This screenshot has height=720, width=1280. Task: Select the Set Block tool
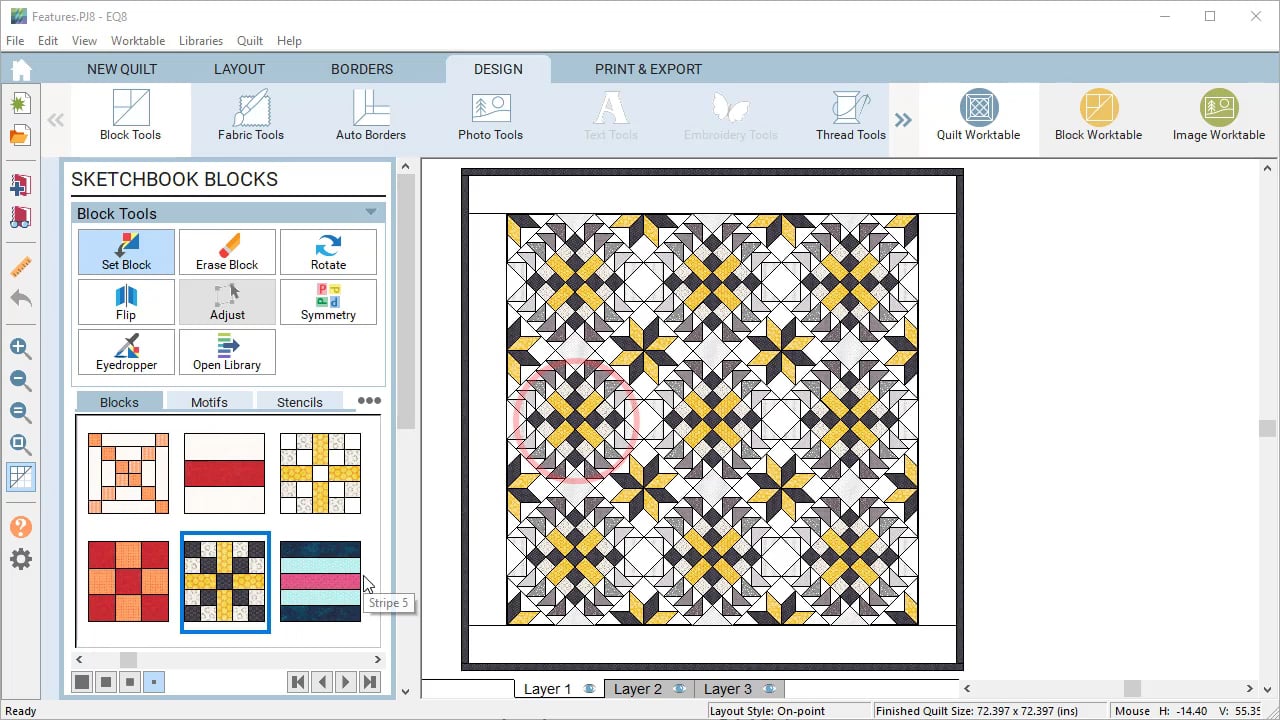pos(126,252)
